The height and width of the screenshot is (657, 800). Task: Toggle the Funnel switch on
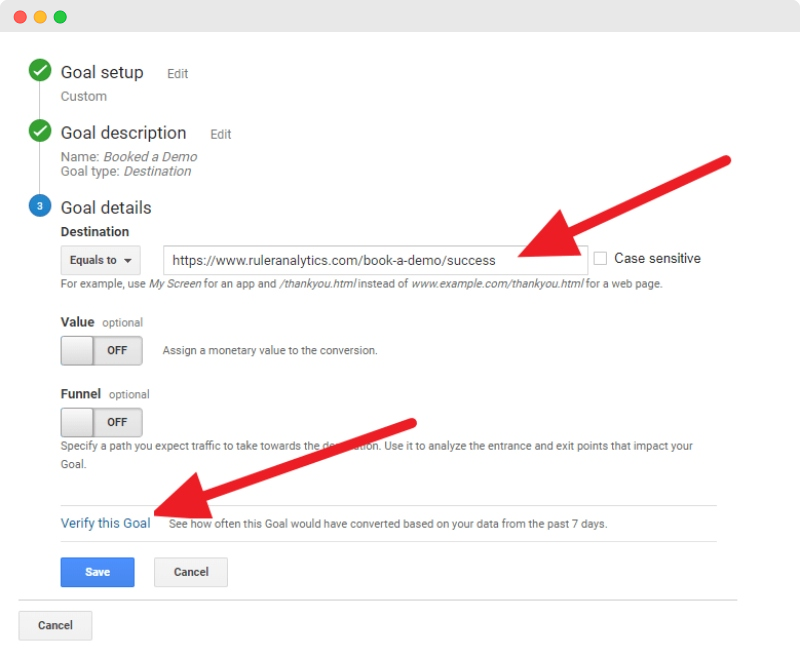point(102,422)
